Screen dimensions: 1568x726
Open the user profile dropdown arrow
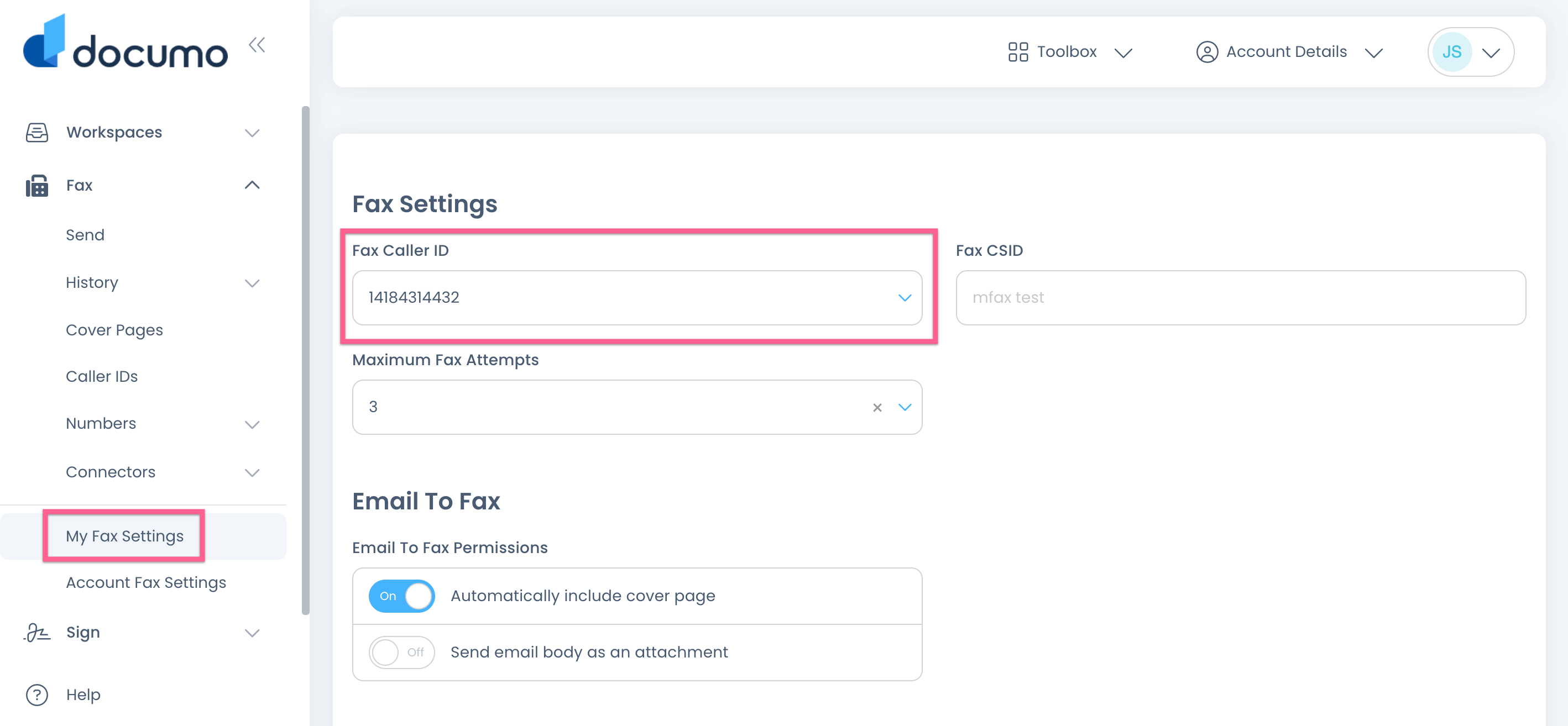point(1491,53)
